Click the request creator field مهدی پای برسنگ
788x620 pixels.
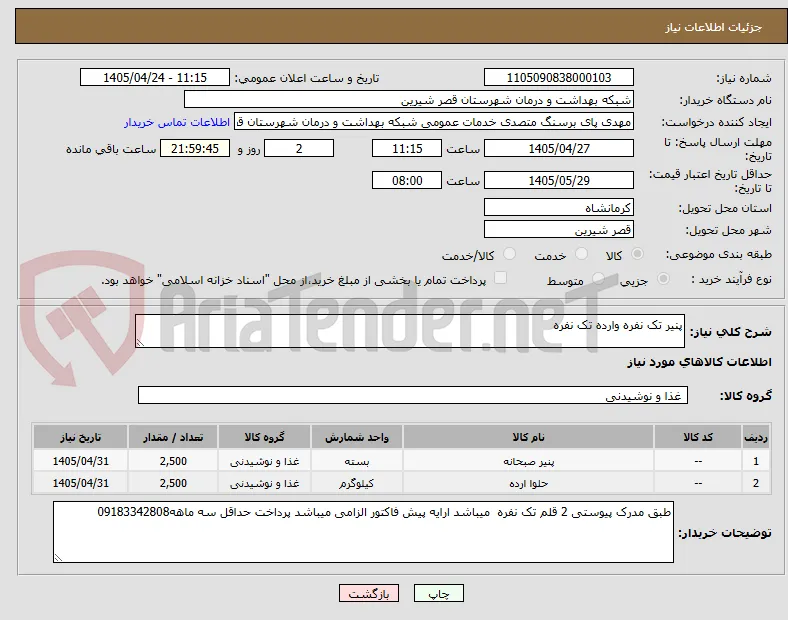click(434, 122)
